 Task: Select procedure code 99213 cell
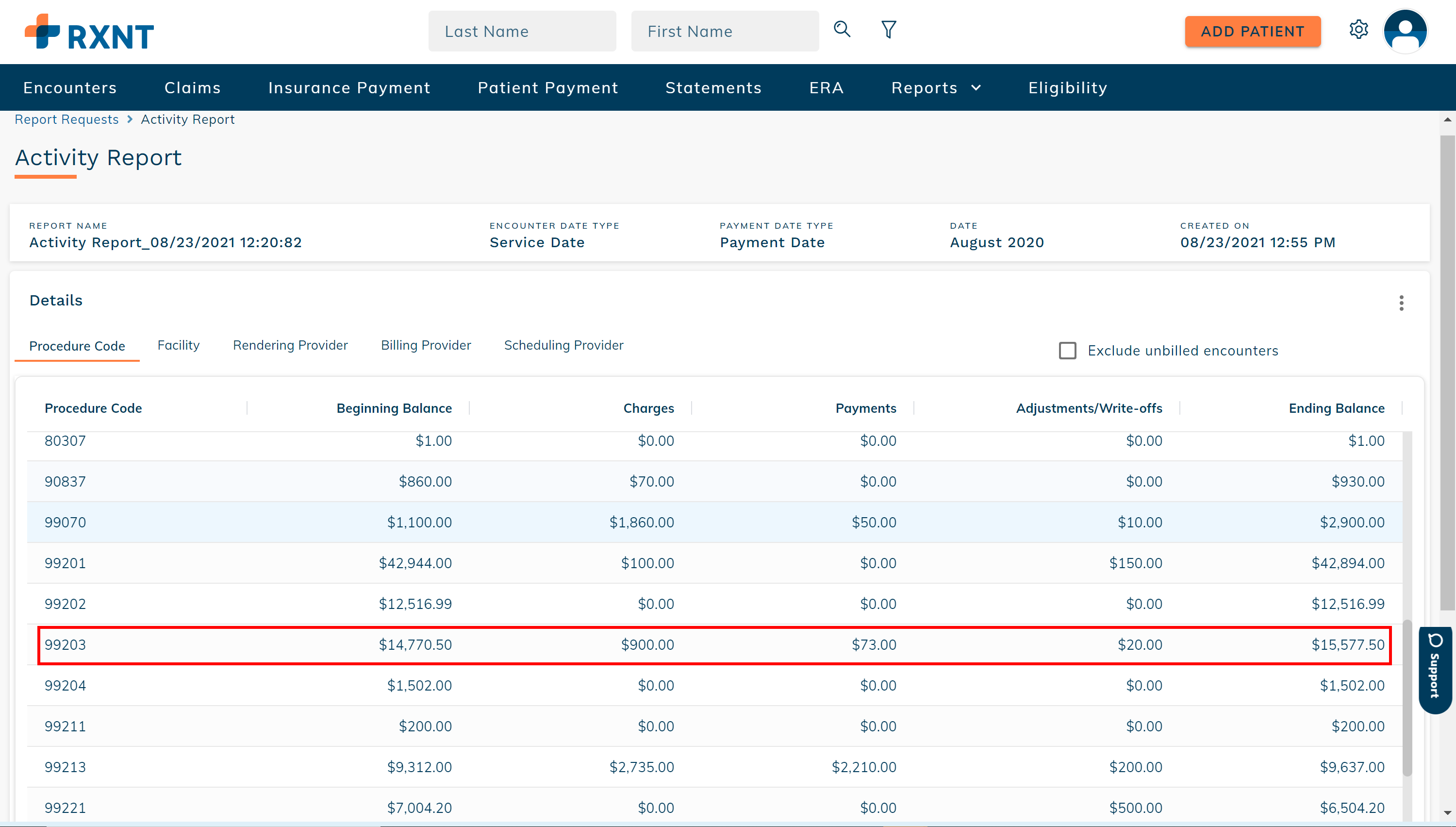coord(66,768)
